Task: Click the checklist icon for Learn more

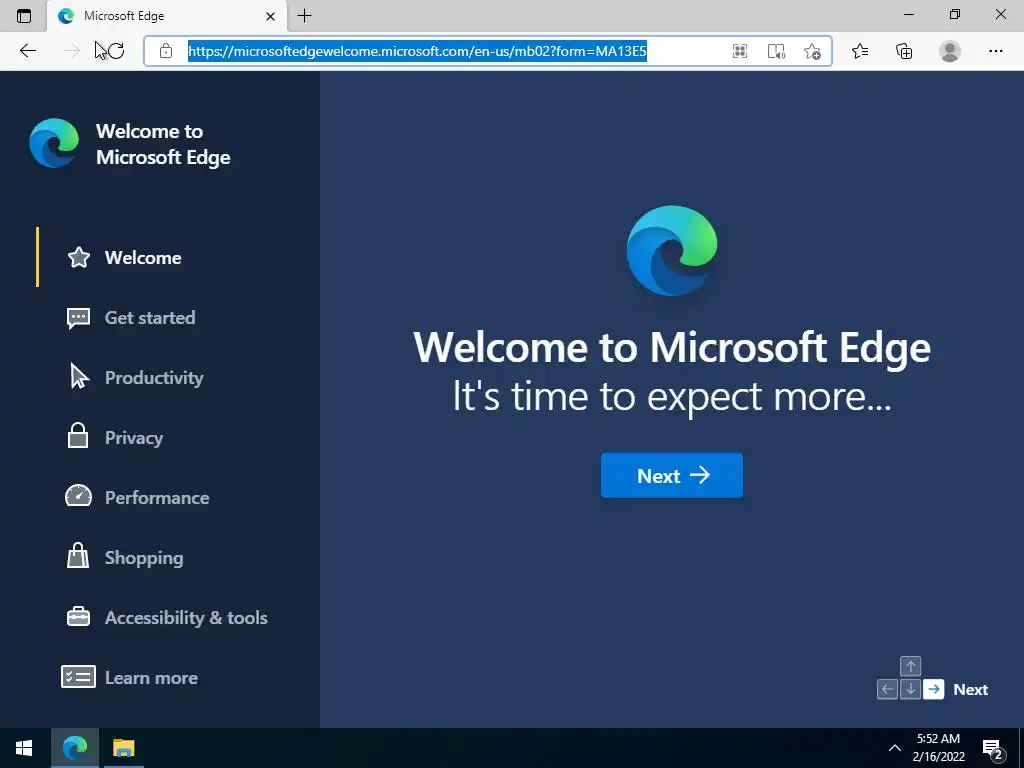Action: [x=78, y=677]
